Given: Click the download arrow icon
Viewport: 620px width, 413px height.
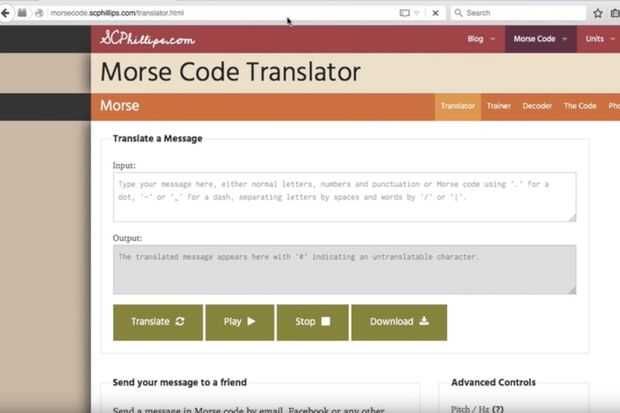Looking at the screenshot, I should [424, 321].
